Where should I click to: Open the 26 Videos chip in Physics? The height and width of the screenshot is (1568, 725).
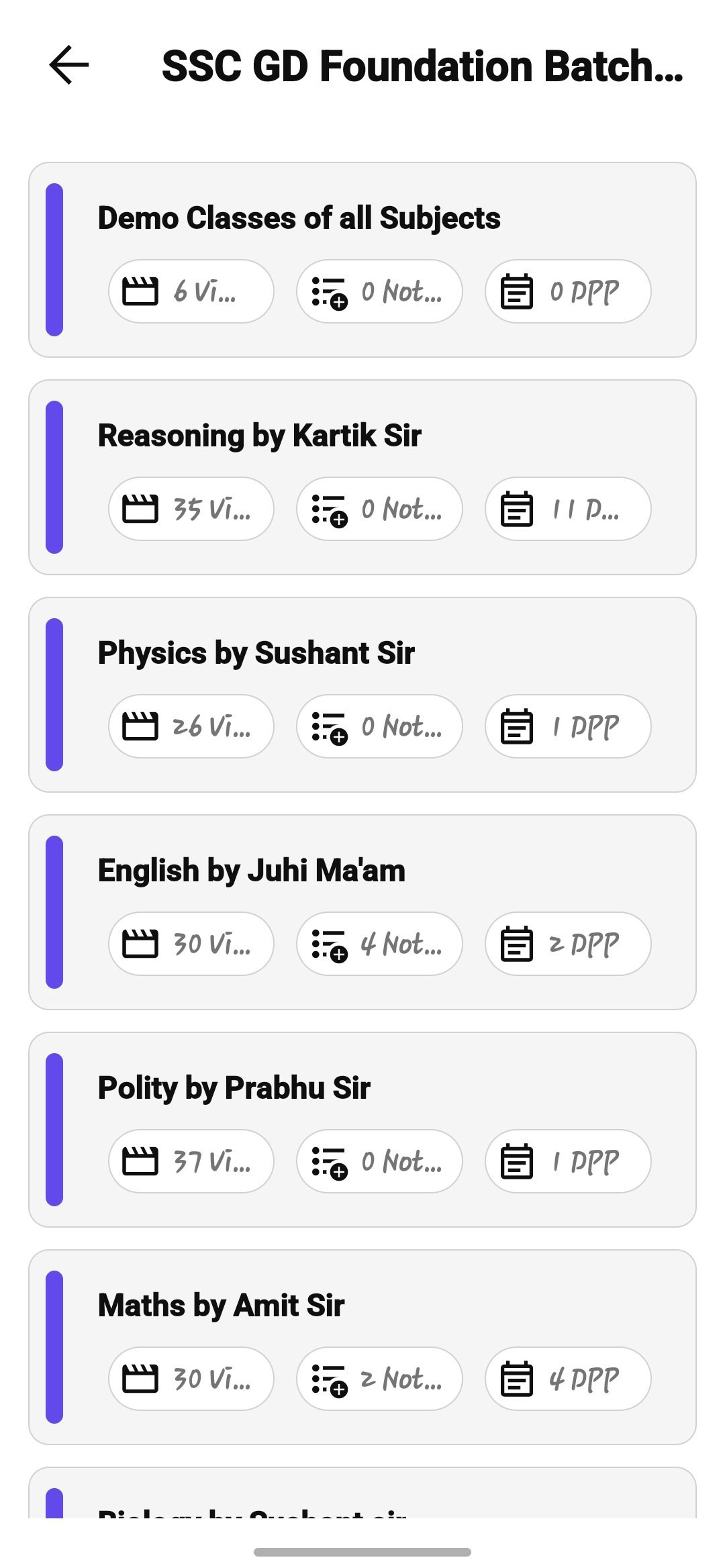[191, 726]
